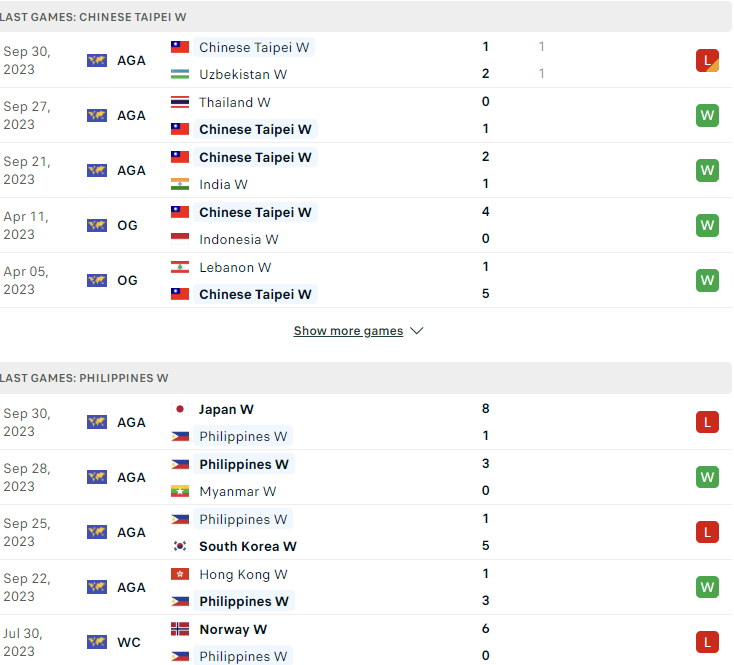
Task: Click the red L badge for Norway match
Action: [707, 642]
